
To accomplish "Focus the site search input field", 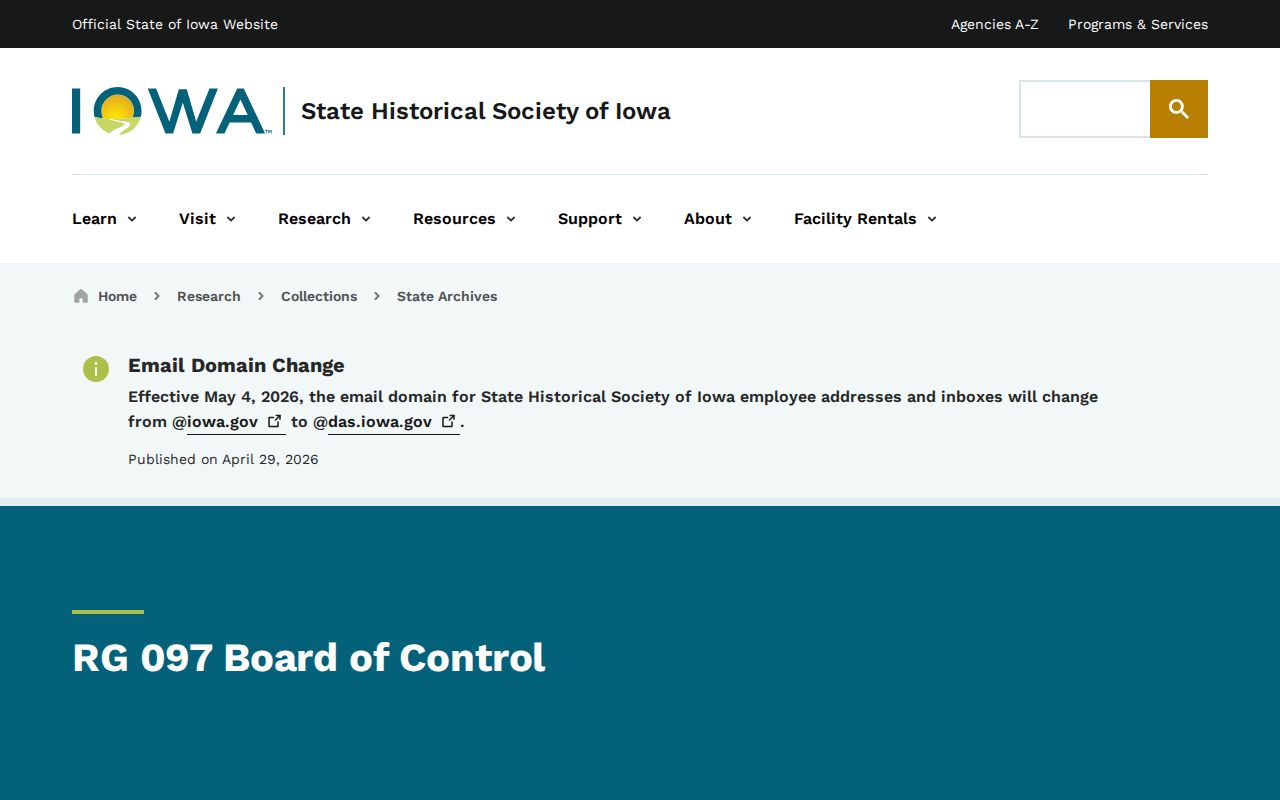I will [x=1085, y=109].
